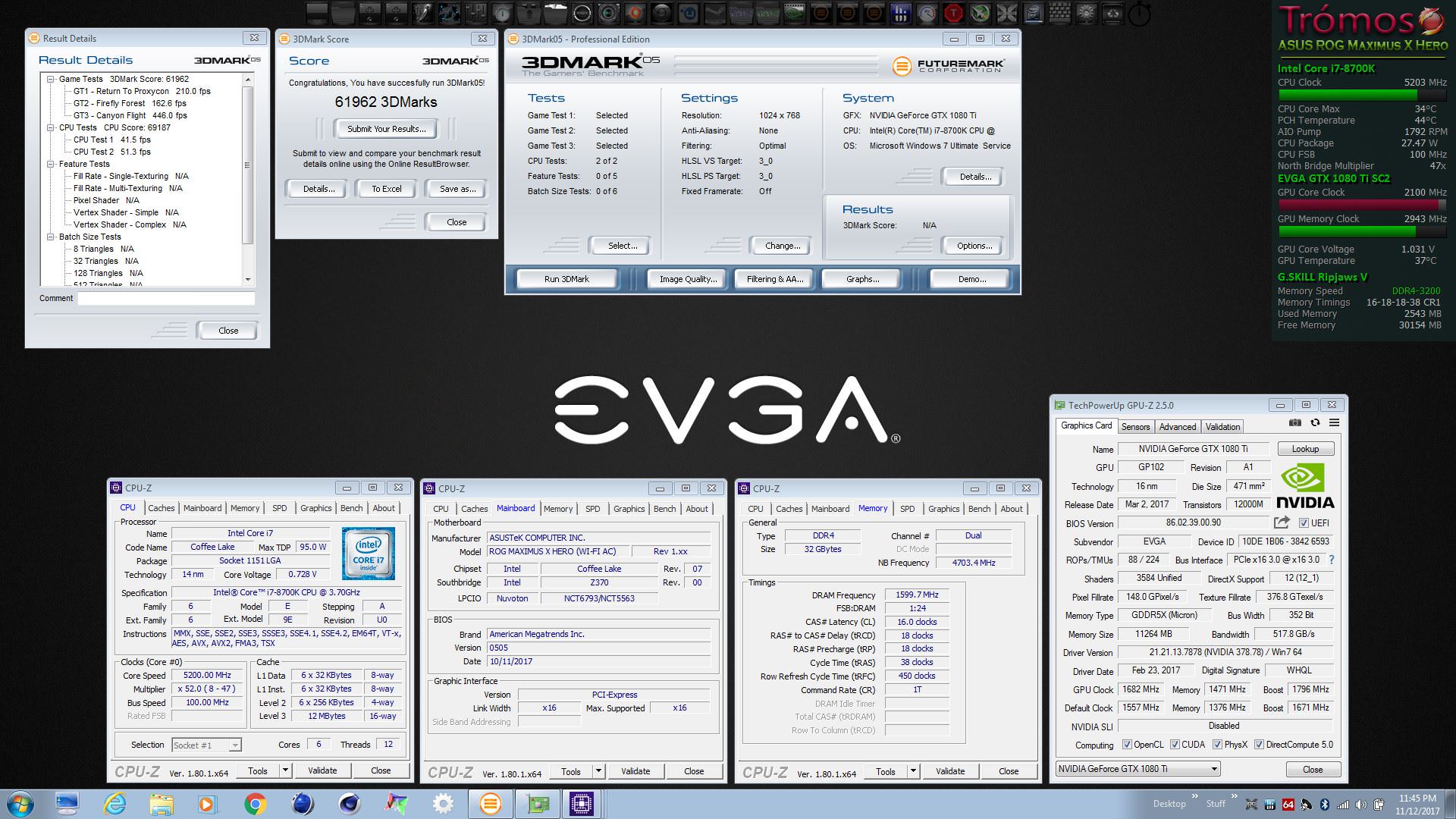
Task: Open the Steam icon in the top dock
Action: pos(714,13)
